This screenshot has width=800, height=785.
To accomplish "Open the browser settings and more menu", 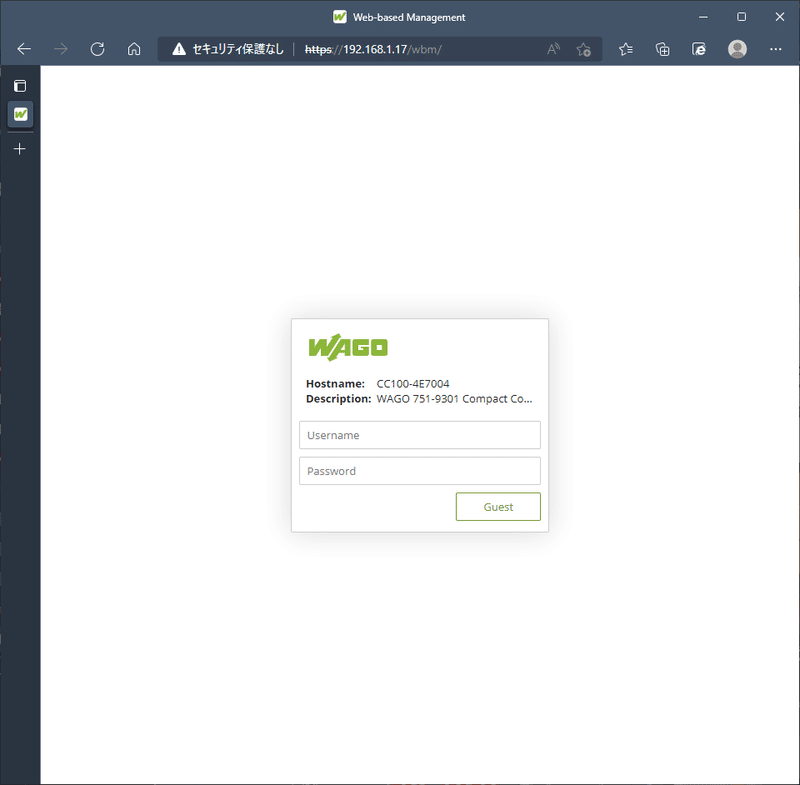I will point(776,49).
